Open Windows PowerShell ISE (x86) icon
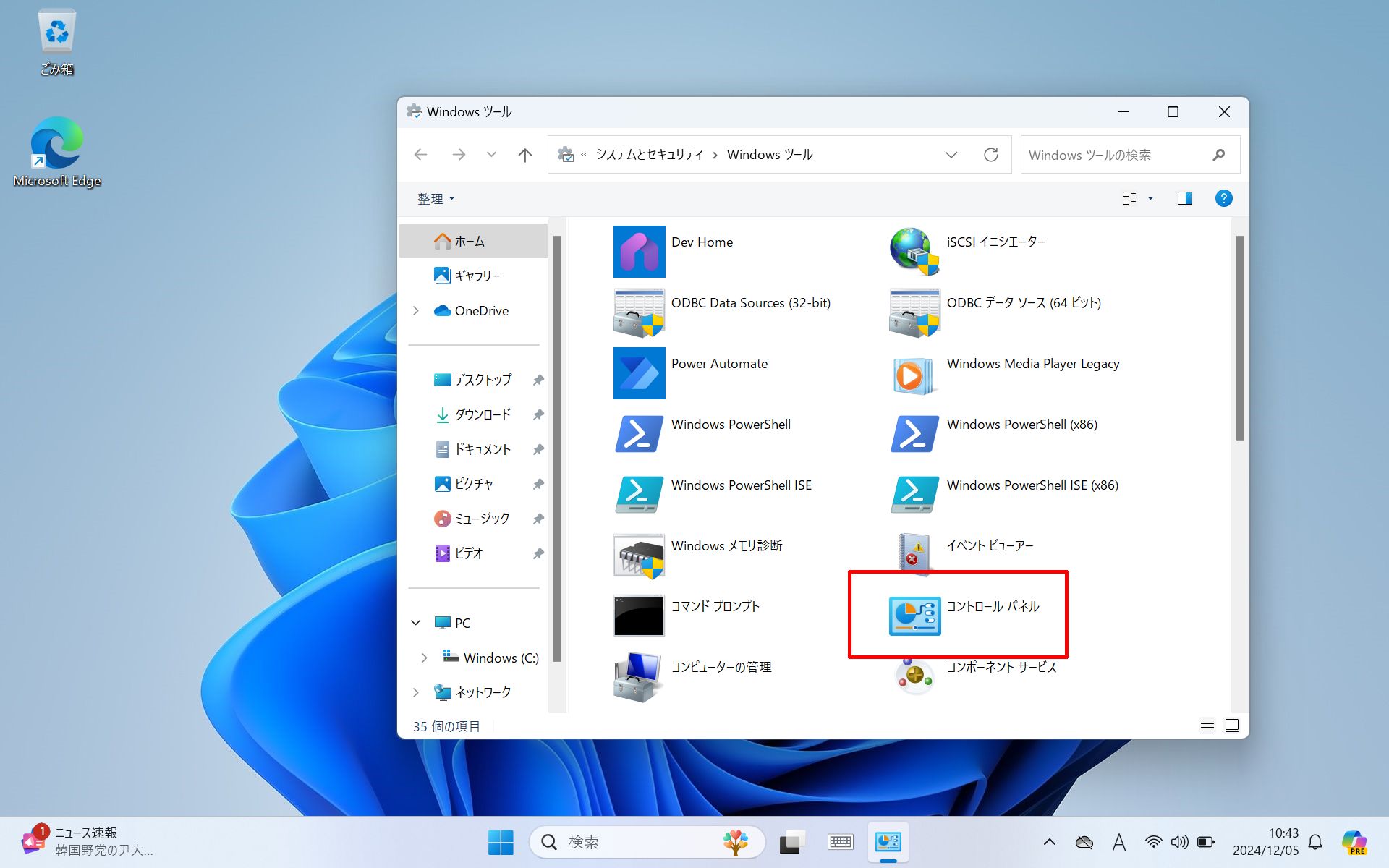The width and height of the screenshot is (1389, 868). click(x=914, y=495)
